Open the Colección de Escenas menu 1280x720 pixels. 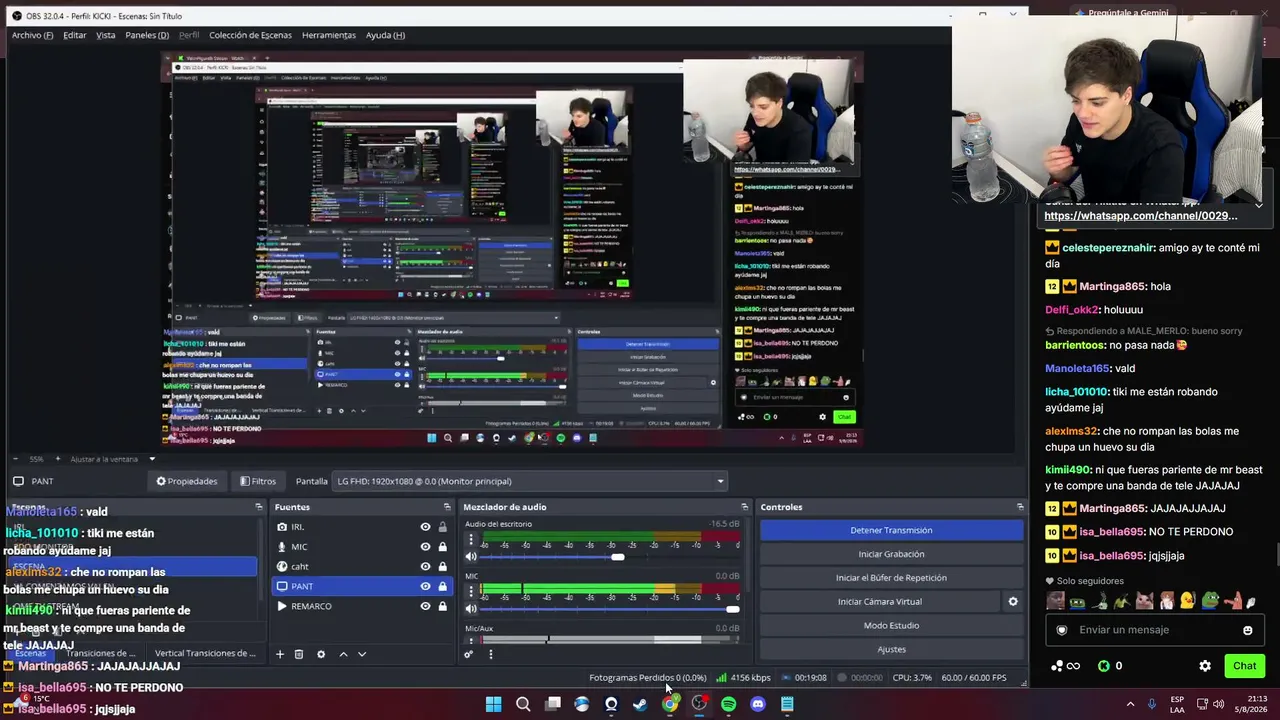pyautogui.click(x=250, y=35)
